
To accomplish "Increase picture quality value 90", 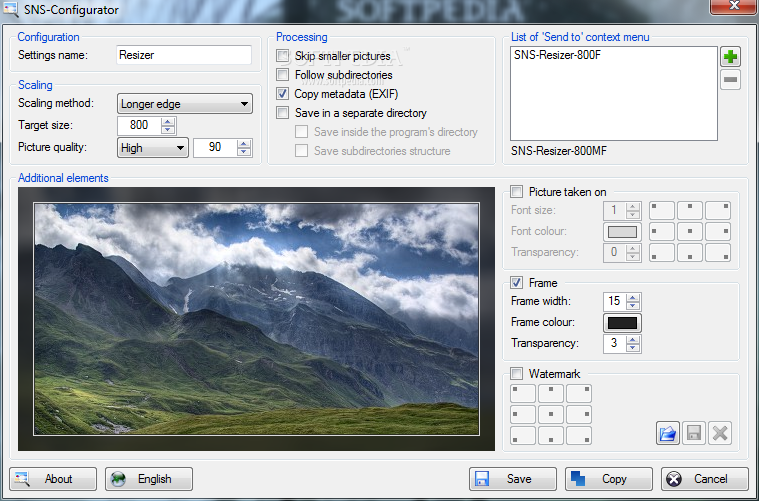I will [244, 143].
